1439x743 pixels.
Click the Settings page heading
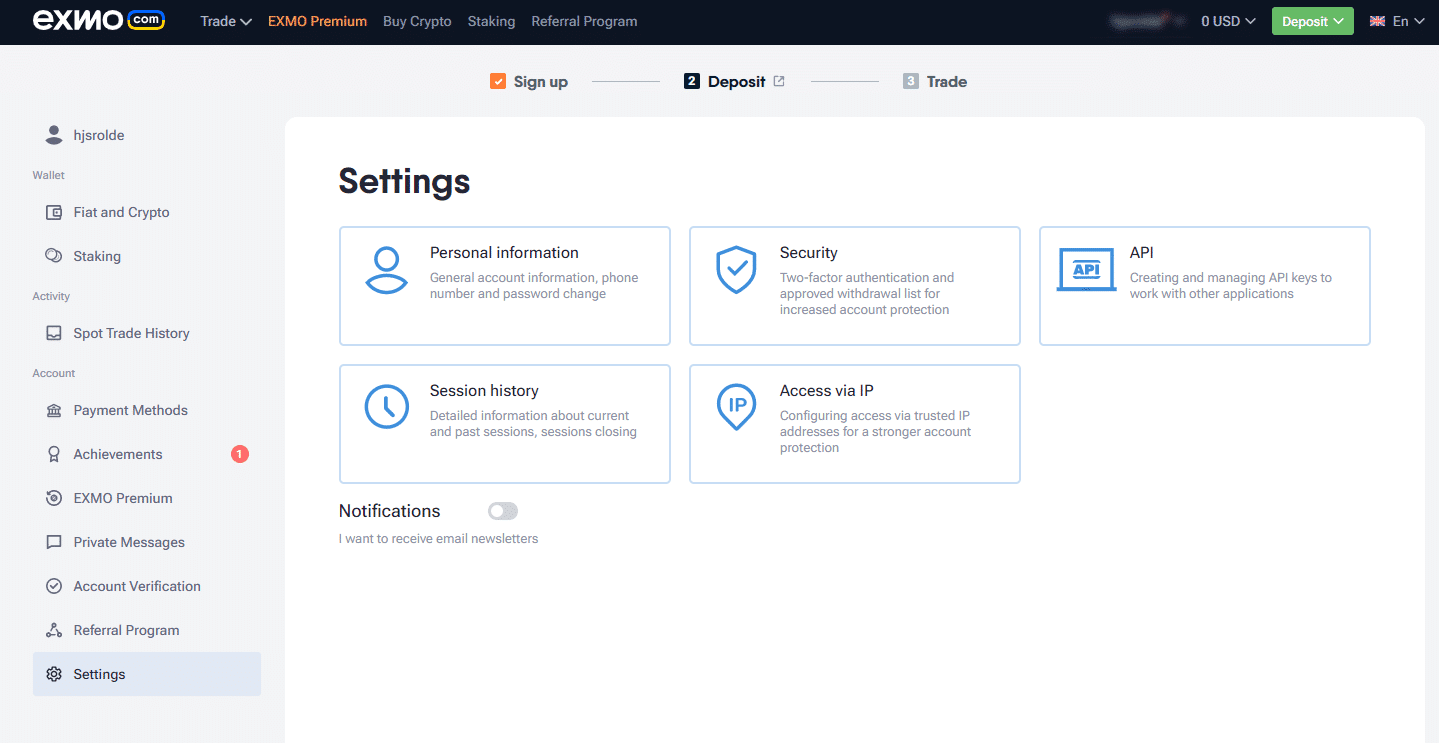(x=404, y=181)
